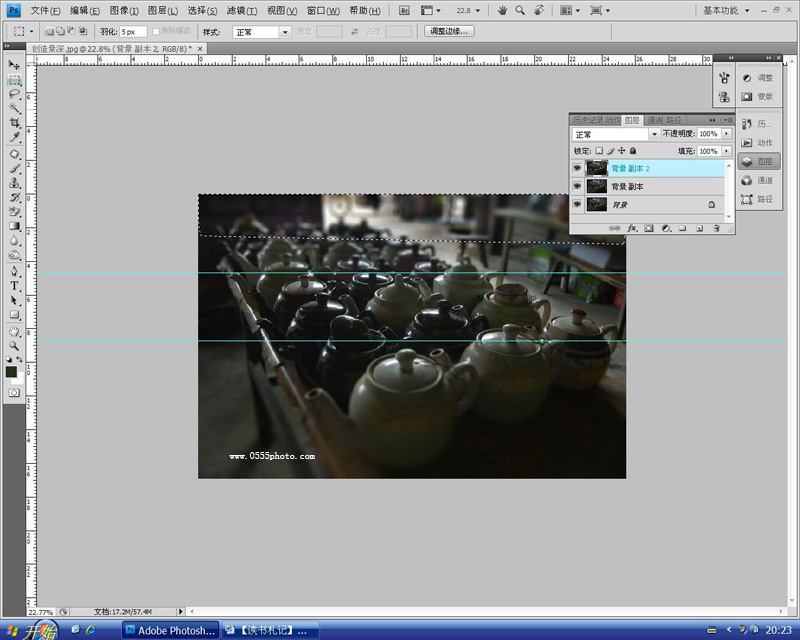Select the Zoom magnifier tool

[14, 344]
